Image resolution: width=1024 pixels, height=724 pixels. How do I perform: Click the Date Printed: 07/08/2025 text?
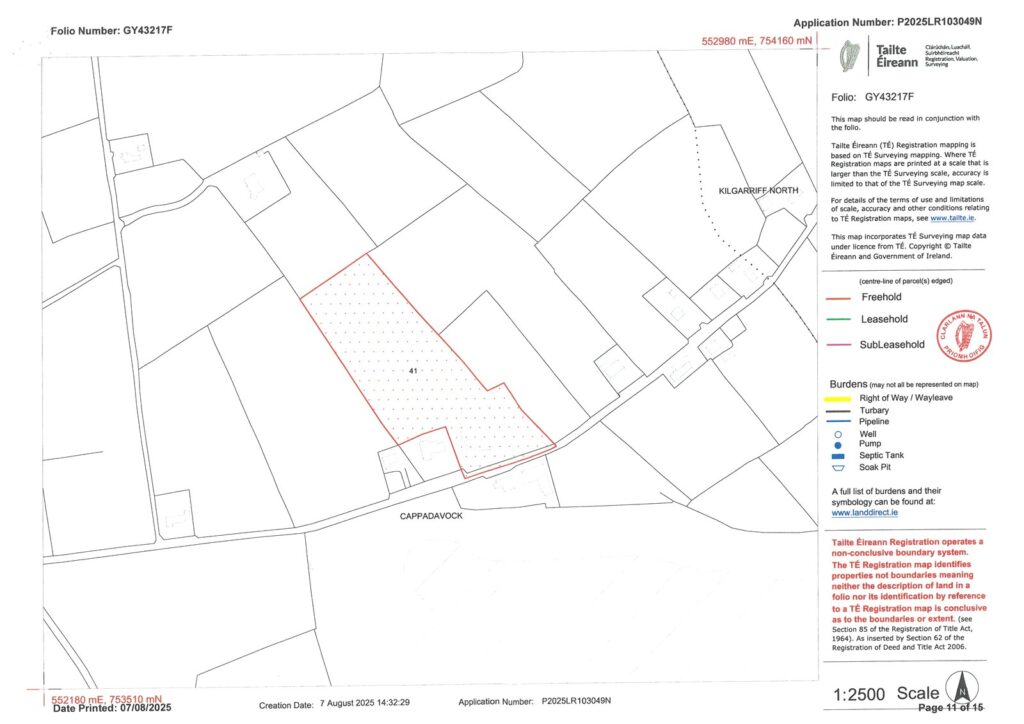click(x=112, y=708)
